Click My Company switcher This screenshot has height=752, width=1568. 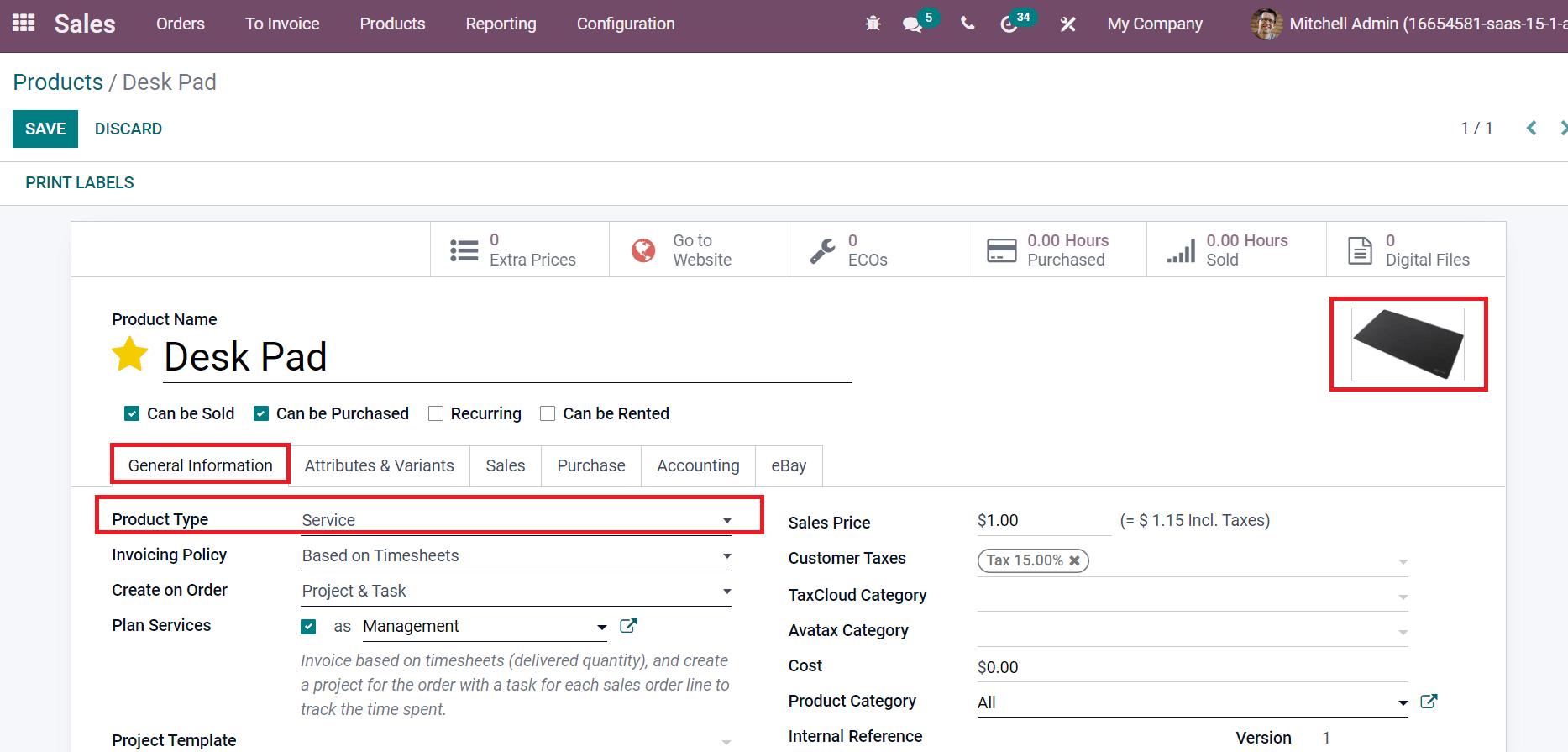tap(1155, 24)
